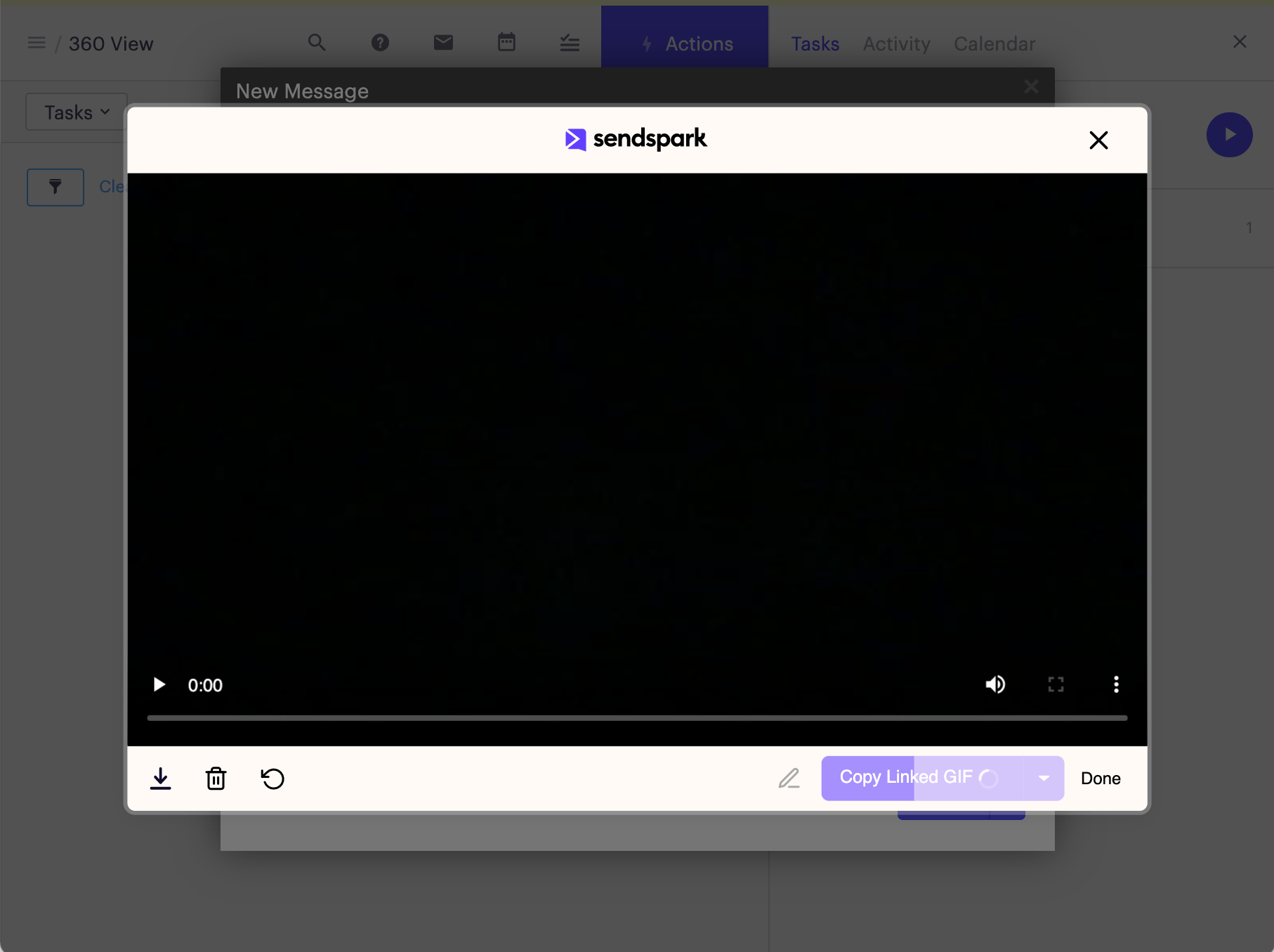Switch to the Activity tab
The image size is (1274, 952).
pyautogui.click(x=896, y=44)
